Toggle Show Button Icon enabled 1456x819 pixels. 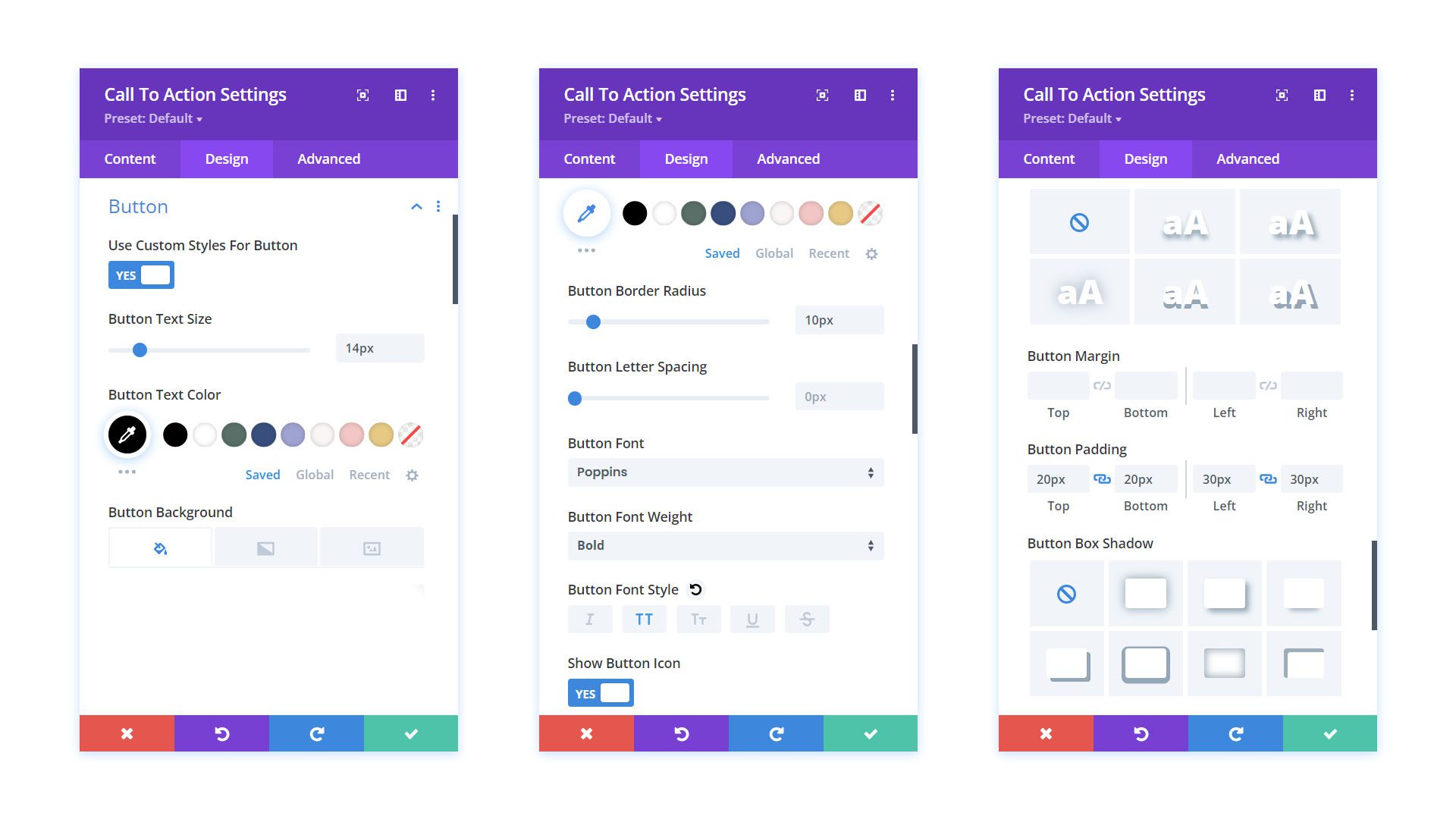600,693
